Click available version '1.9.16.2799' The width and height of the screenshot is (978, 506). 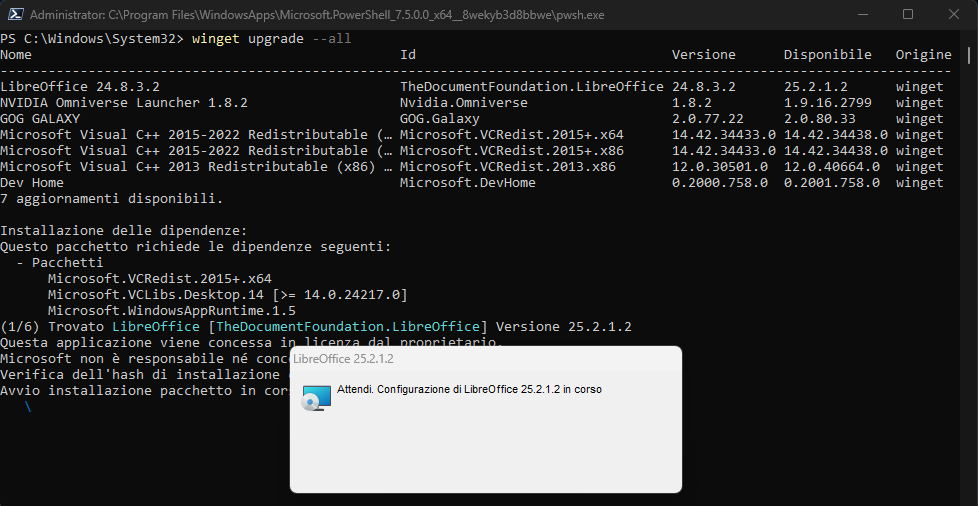point(828,102)
